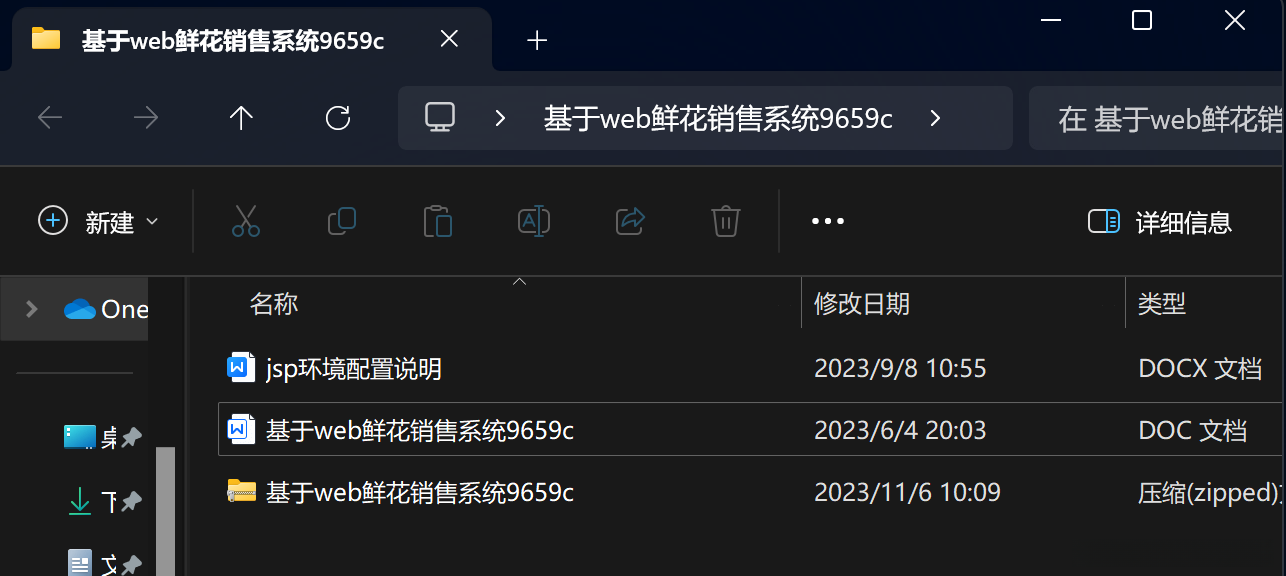Go up one folder level

(x=241, y=118)
